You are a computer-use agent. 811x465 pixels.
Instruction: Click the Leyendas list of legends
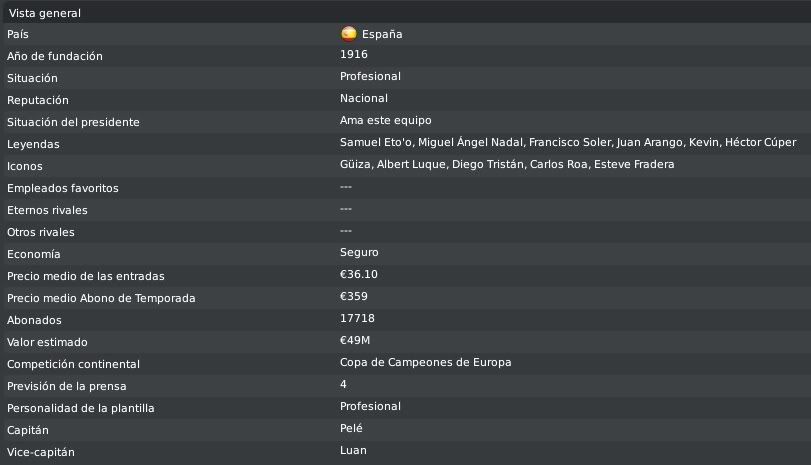point(568,142)
